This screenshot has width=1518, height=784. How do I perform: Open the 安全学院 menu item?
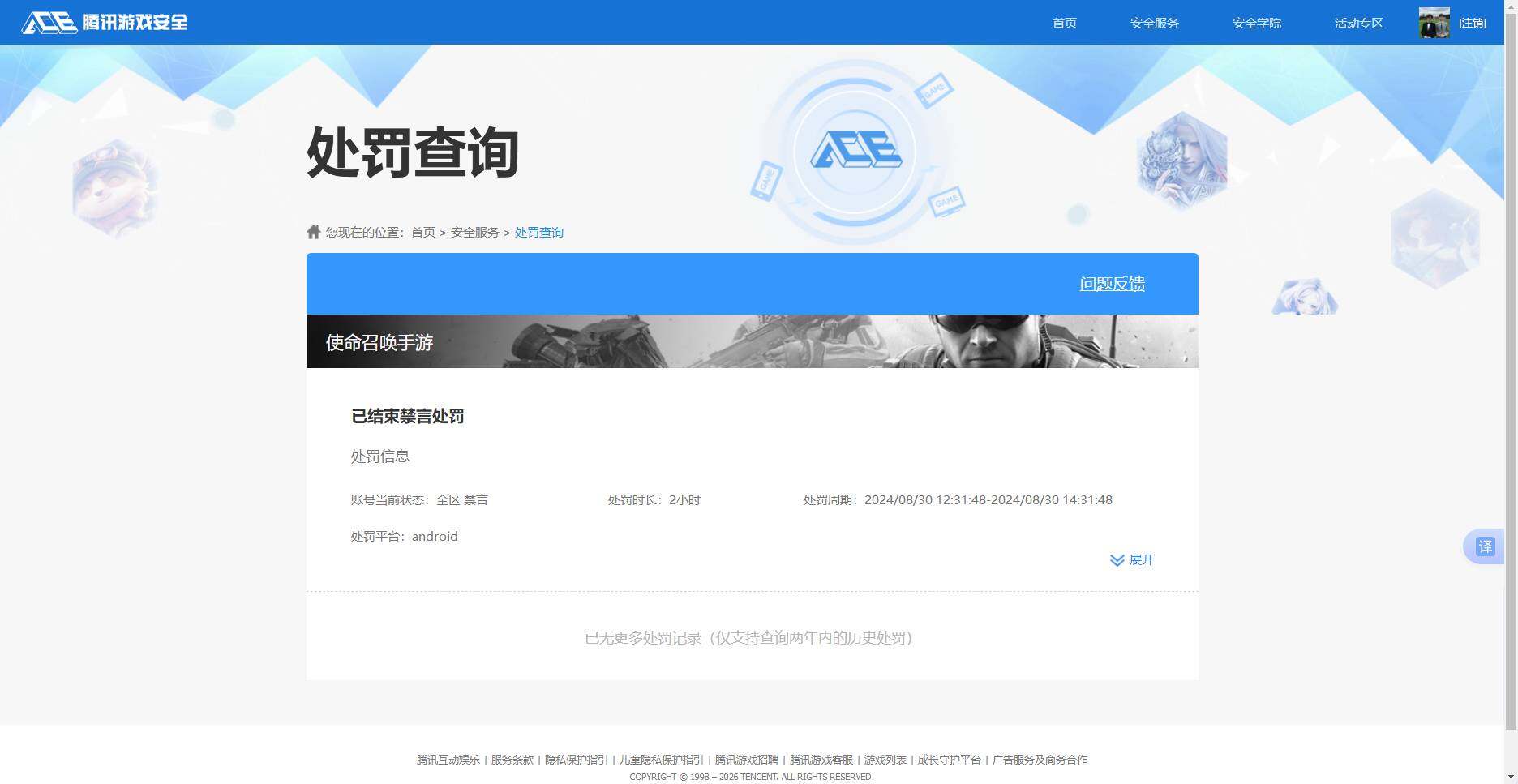[x=1255, y=23]
